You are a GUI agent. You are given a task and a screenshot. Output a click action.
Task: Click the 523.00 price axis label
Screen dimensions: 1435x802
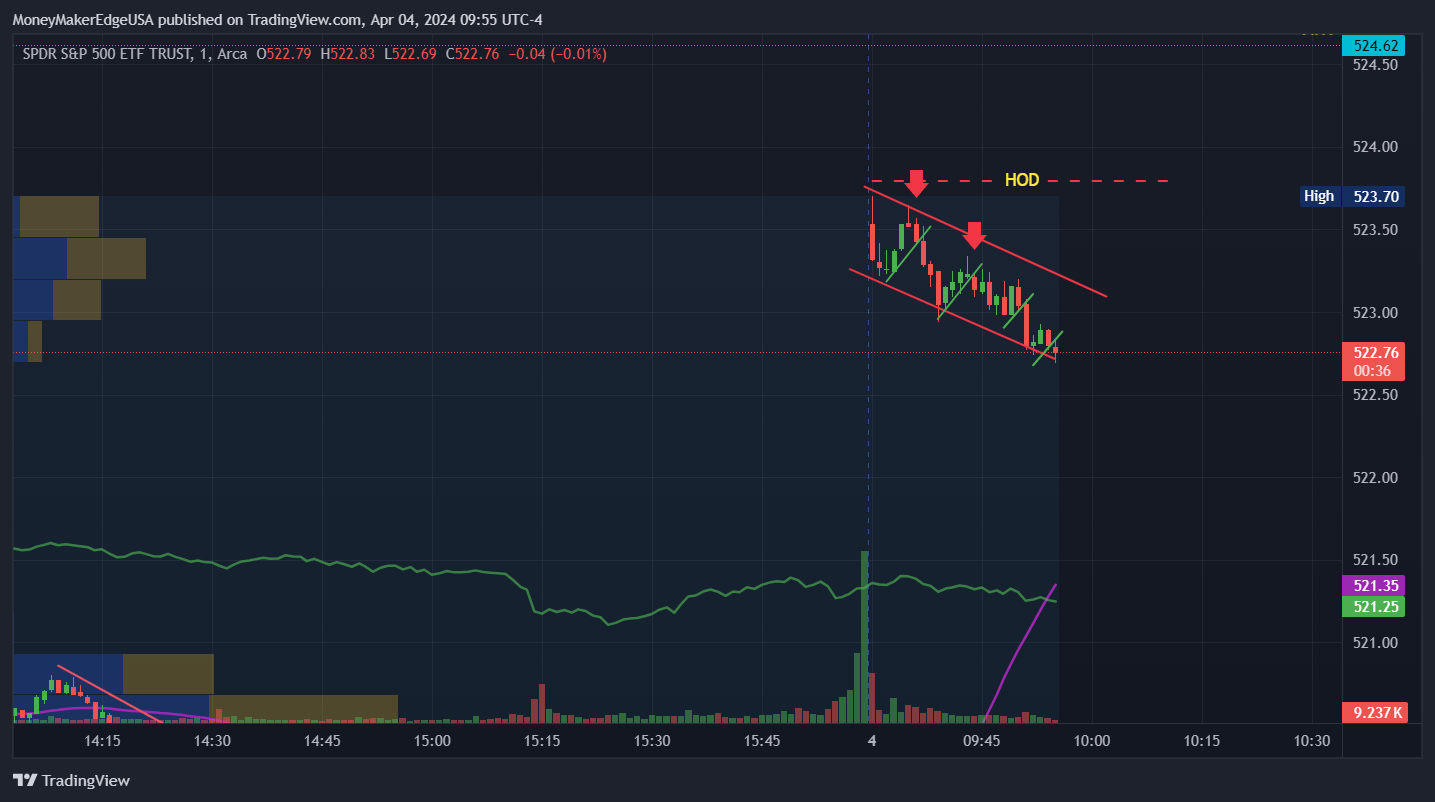(x=1375, y=313)
